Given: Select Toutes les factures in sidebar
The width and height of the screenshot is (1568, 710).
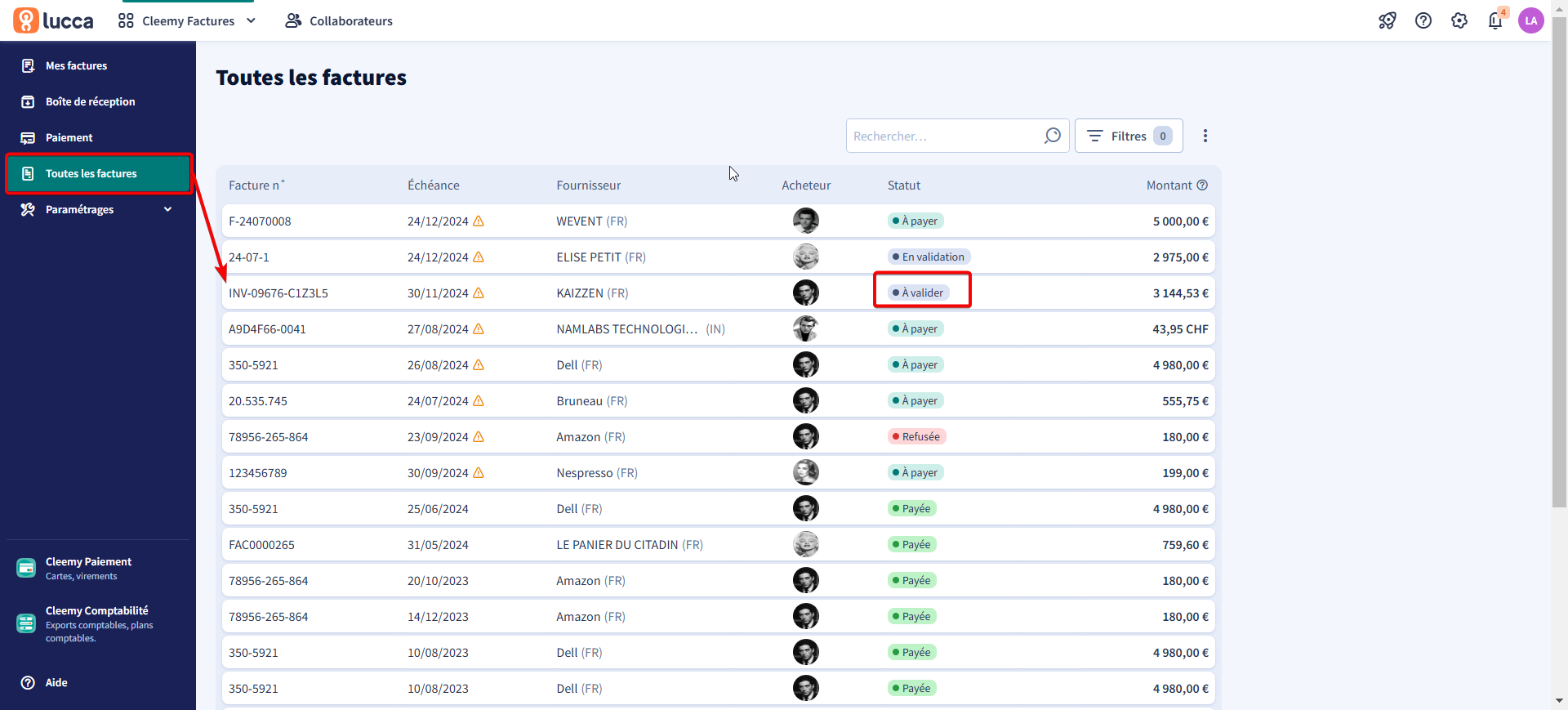Looking at the screenshot, I should click(98, 173).
